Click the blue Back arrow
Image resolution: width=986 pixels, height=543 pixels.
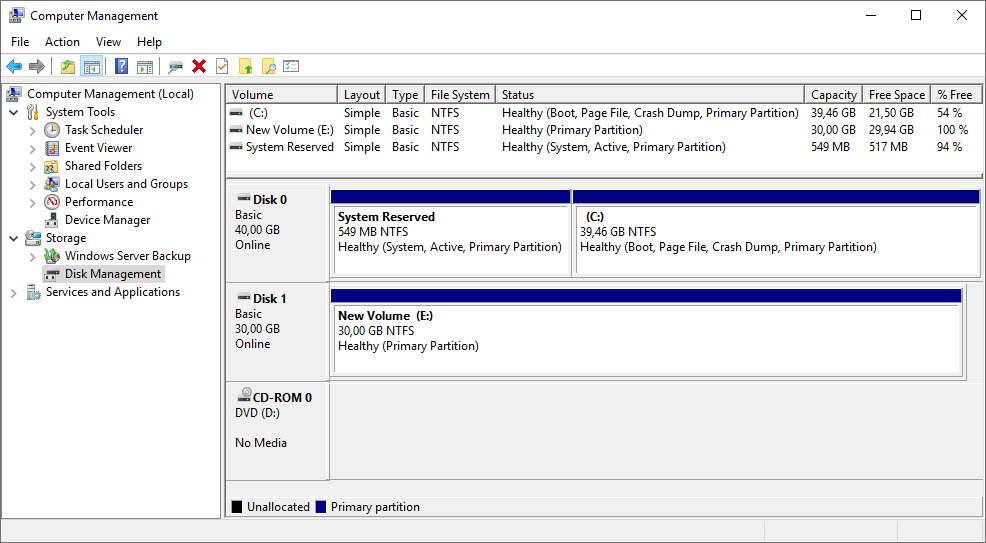click(x=14, y=66)
